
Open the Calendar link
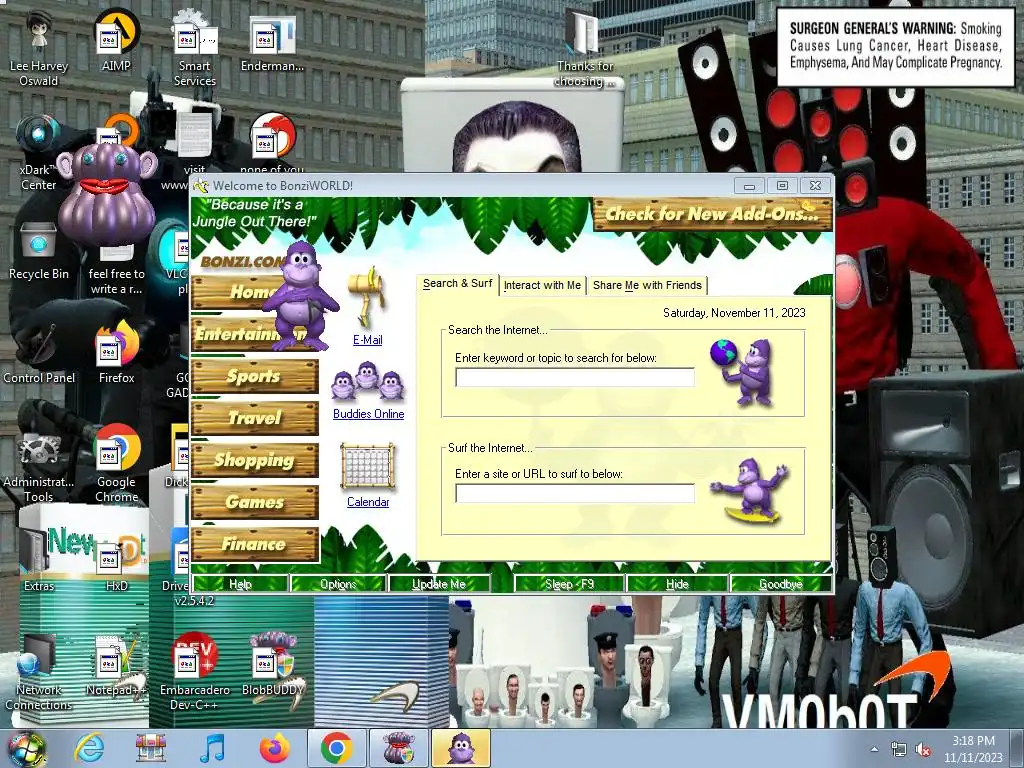click(368, 502)
